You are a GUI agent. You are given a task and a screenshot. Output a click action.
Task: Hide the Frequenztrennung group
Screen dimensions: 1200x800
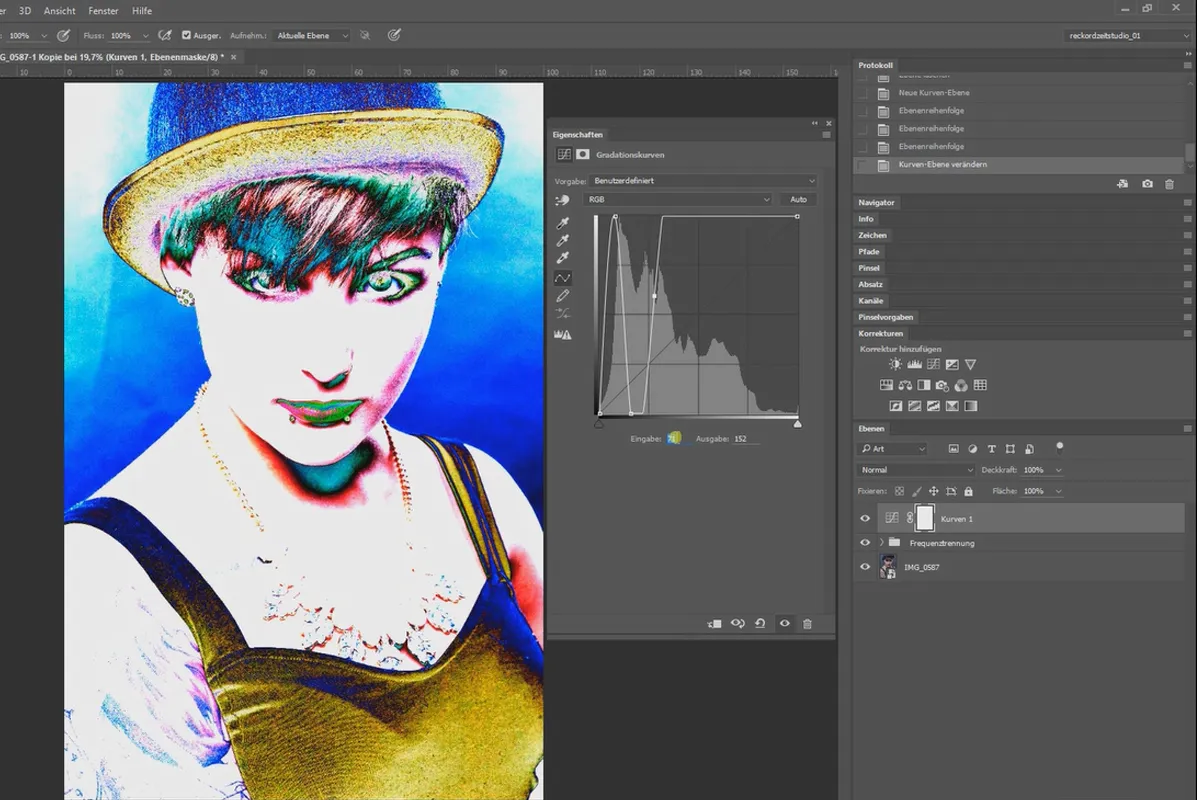click(x=865, y=543)
